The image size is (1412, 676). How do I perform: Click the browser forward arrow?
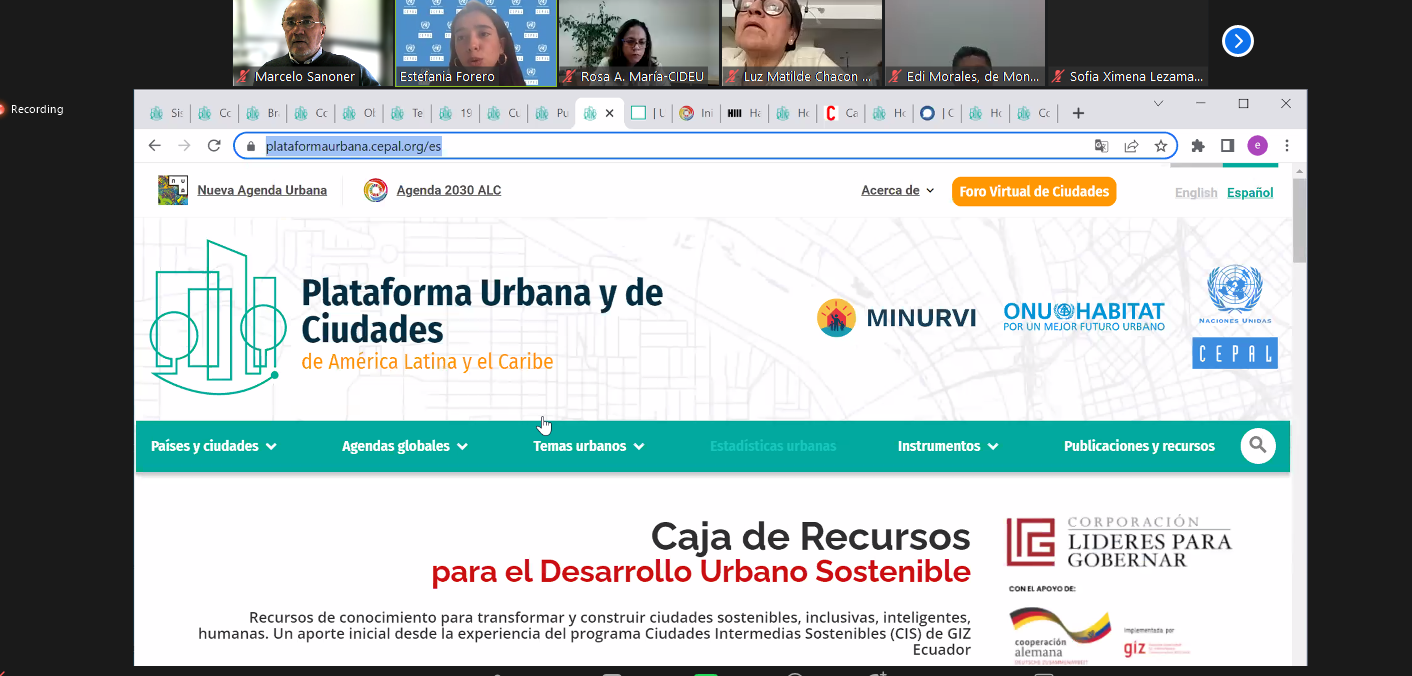pos(184,146)
